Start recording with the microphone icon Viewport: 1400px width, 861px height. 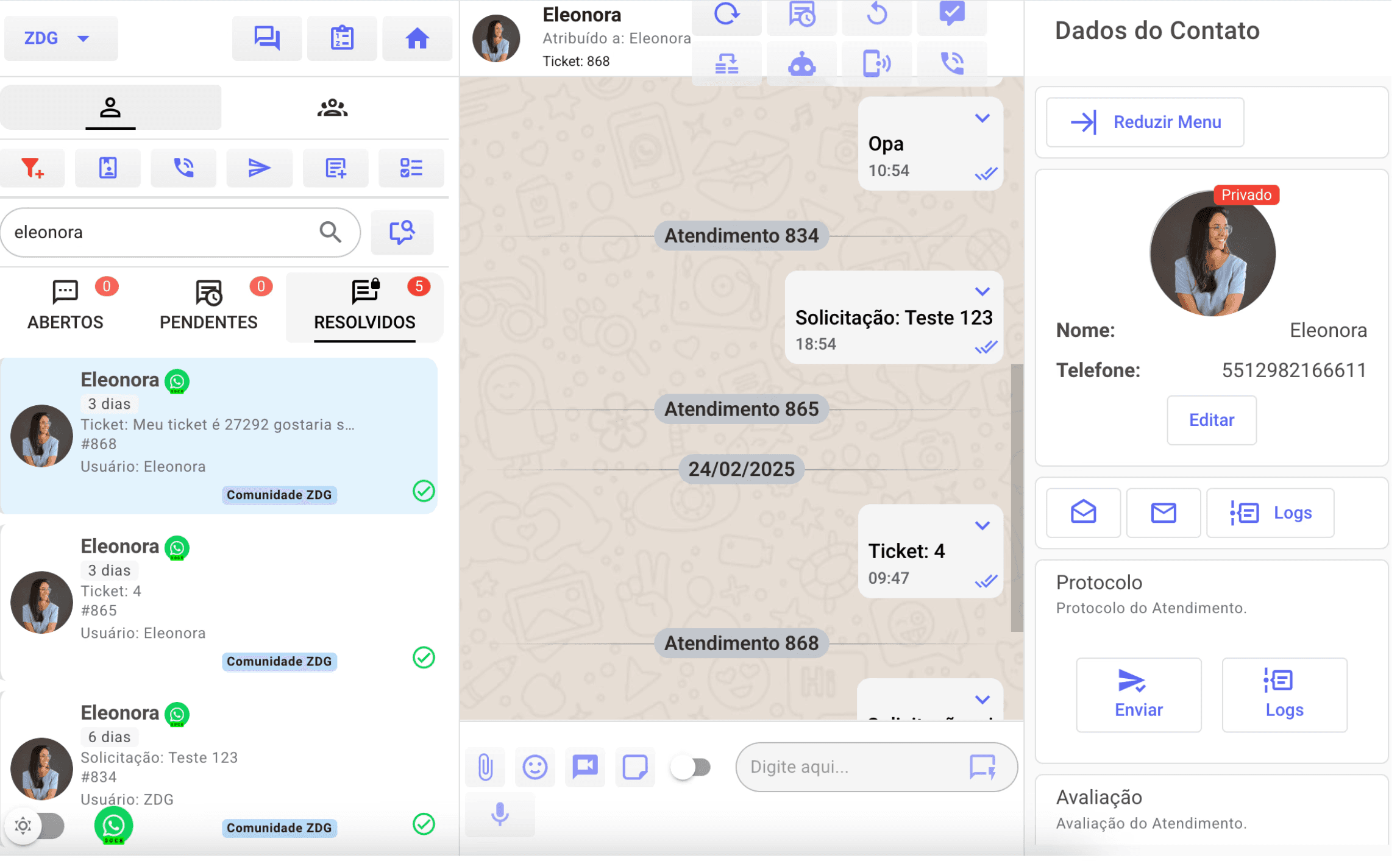[x=500, y=815]
